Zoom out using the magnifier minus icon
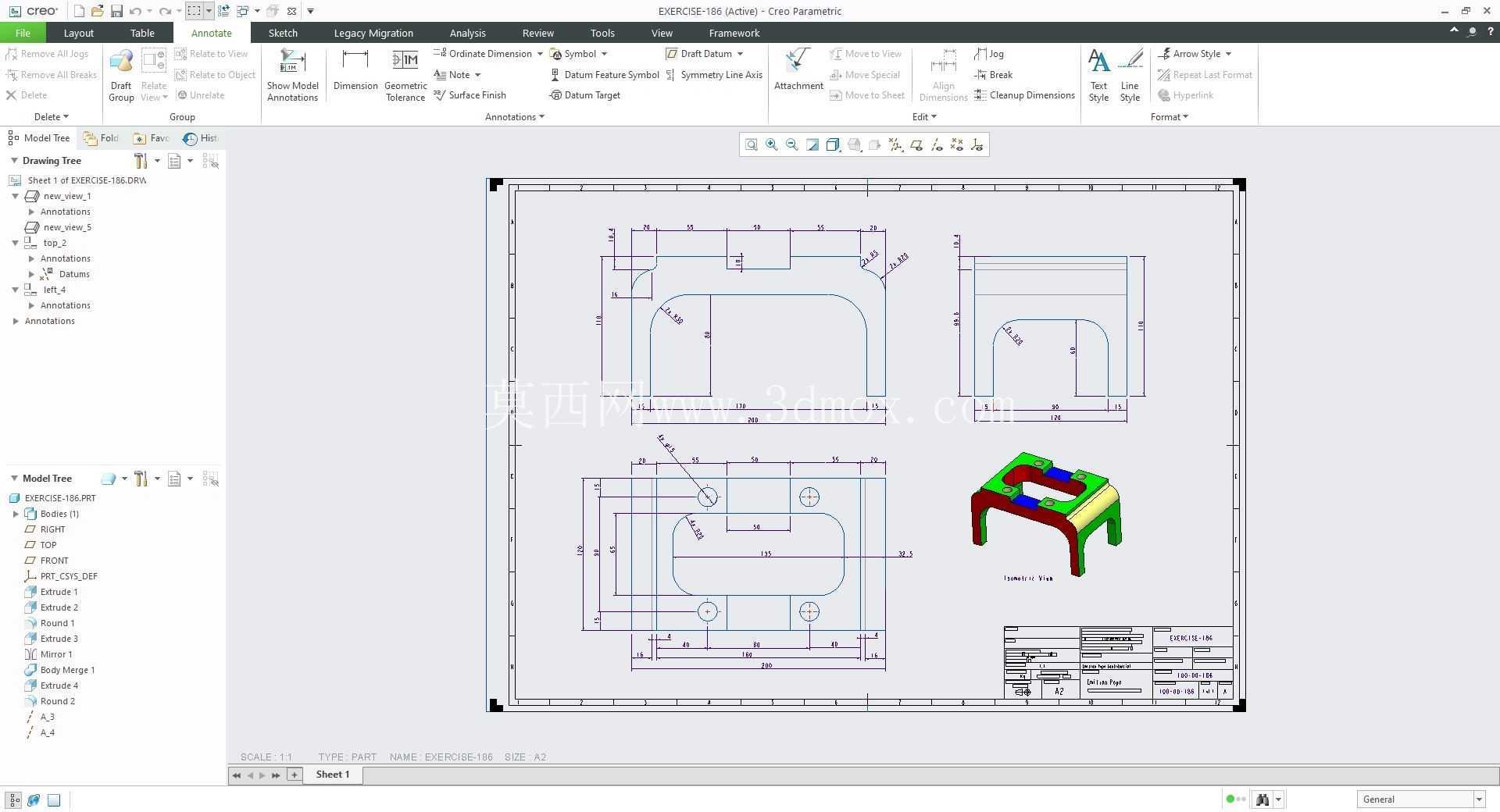This screenshot has width=1500, height=812. pyautogui.click(x=792, y=144)
